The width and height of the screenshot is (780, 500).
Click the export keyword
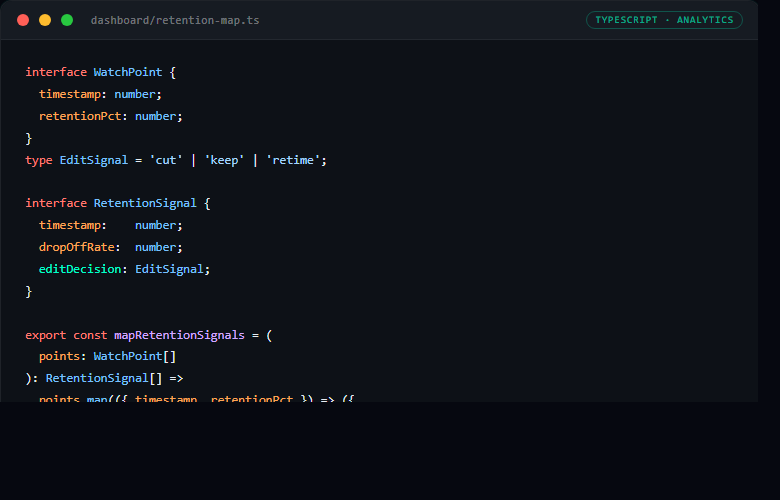[x=45, y=335]
